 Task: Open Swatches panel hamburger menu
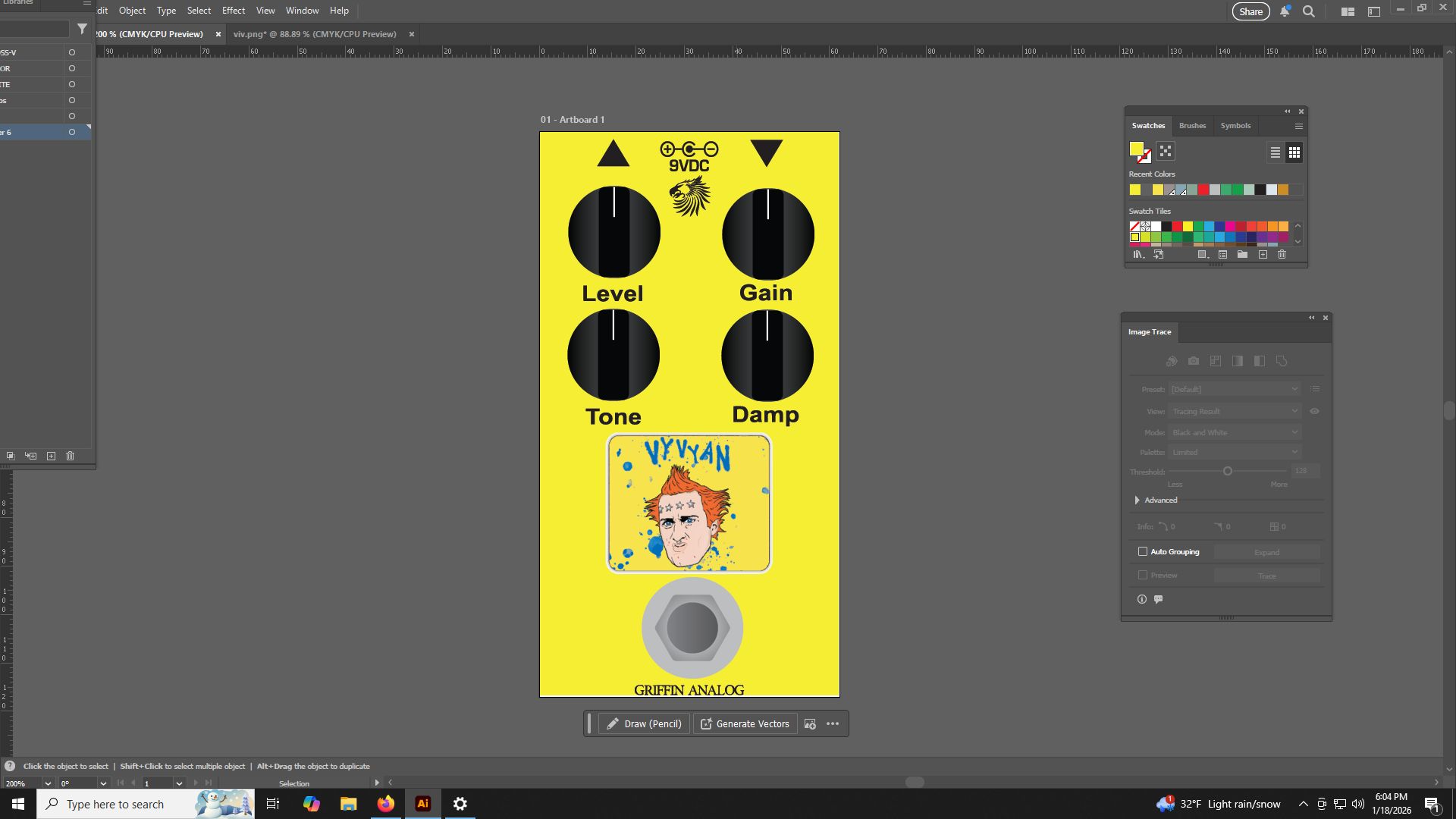click(1299, 126)
